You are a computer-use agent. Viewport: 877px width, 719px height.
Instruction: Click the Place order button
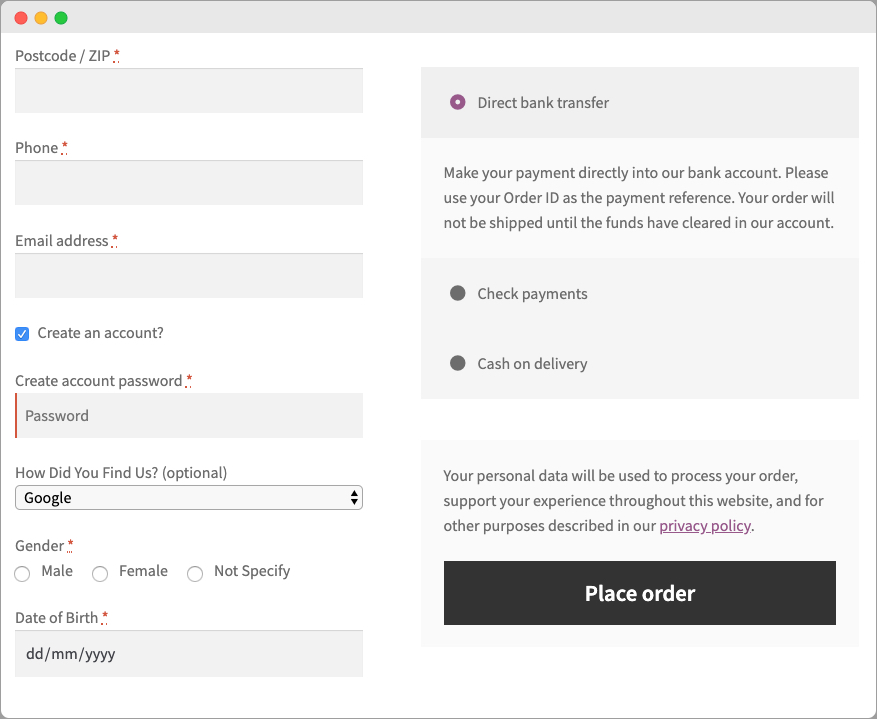pyautogui.click(x=639, y=592)
